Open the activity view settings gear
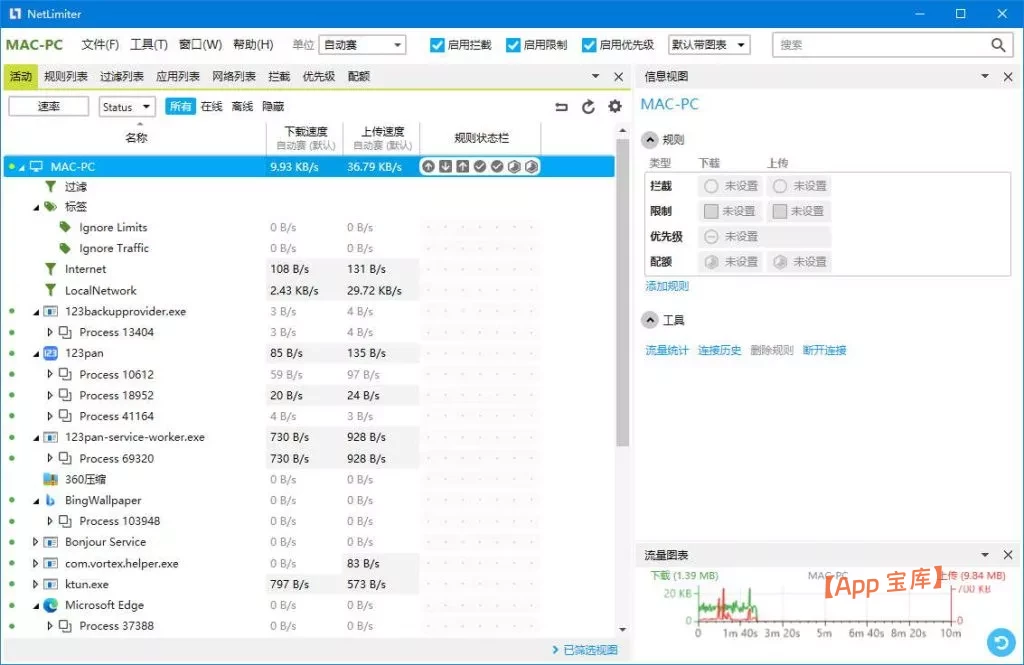The width and height of the screenshot is (1024, 665). click(615, 106)
